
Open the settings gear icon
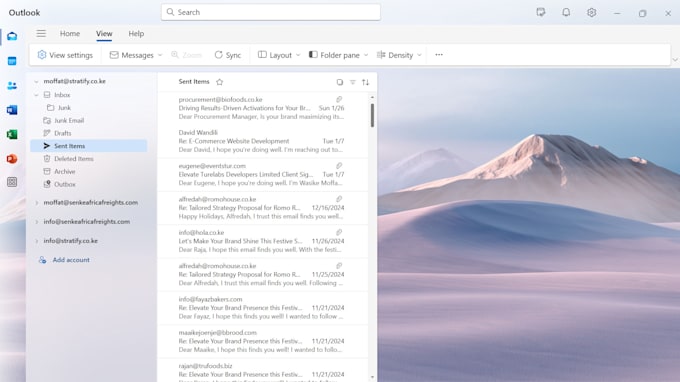[591, 12]
